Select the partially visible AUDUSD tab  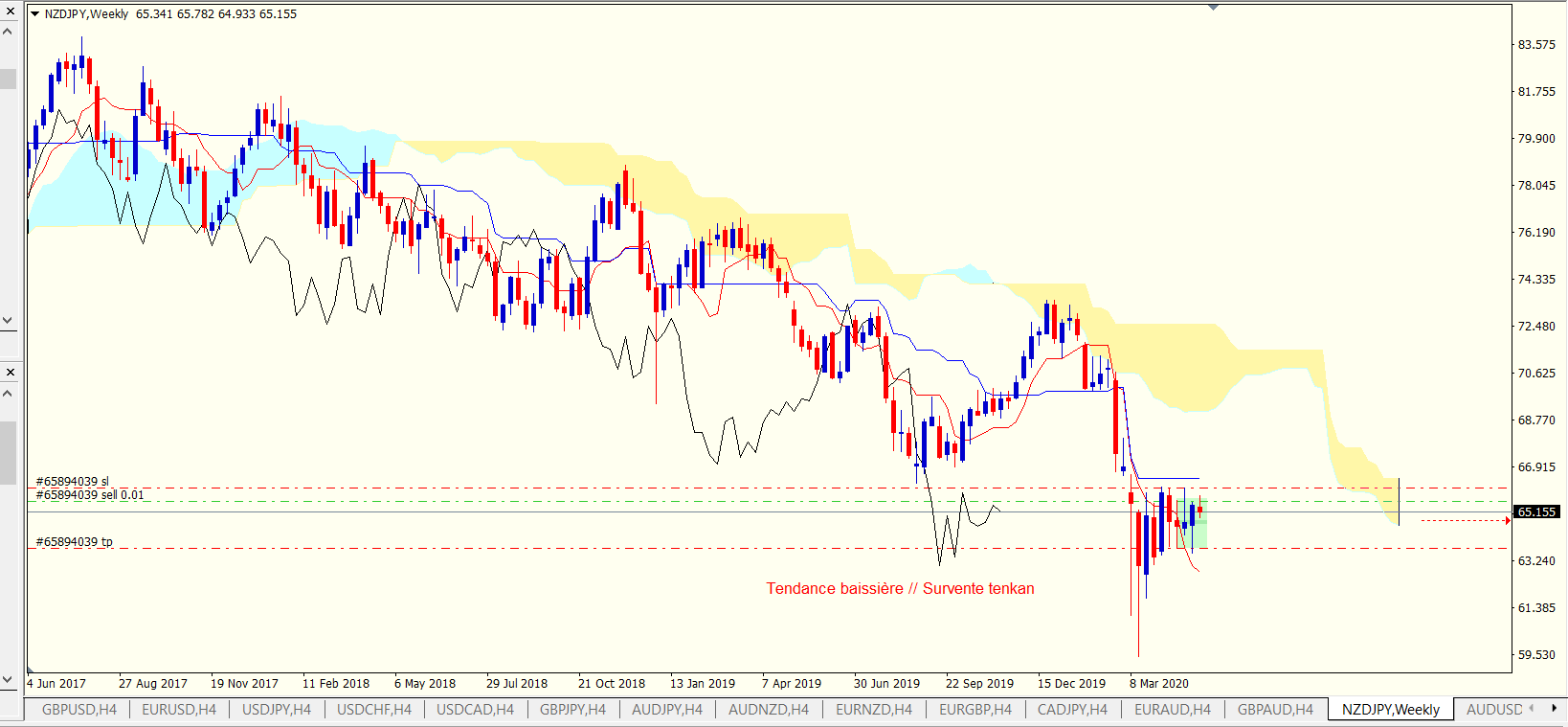[x=1493, y=710]
